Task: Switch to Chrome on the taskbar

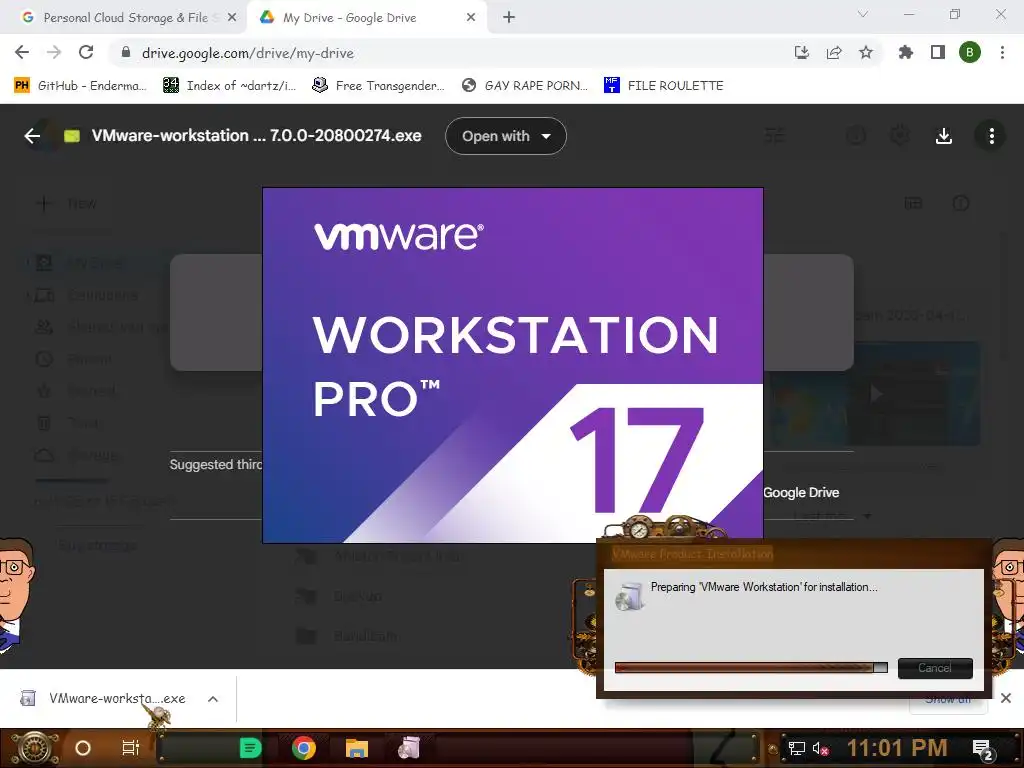Action: click(304, 748)
